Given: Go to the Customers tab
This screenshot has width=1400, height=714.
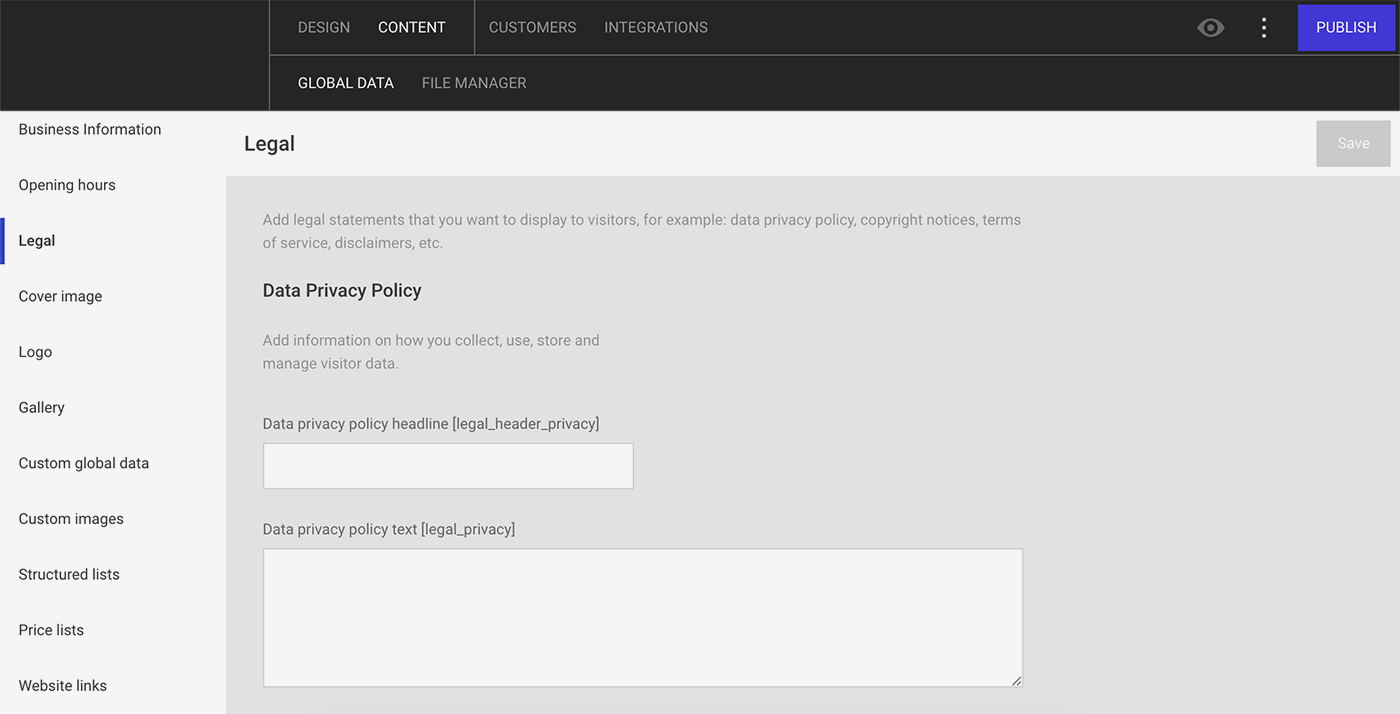Looking at the screenshot, I should tap(532, 28).
